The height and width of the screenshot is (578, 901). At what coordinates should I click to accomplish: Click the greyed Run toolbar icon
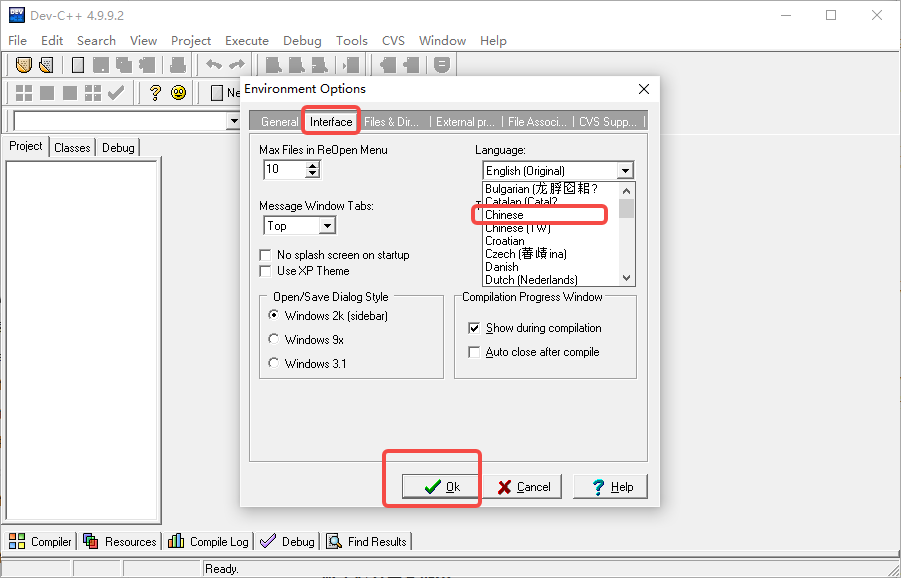click(x=47, y=93)
